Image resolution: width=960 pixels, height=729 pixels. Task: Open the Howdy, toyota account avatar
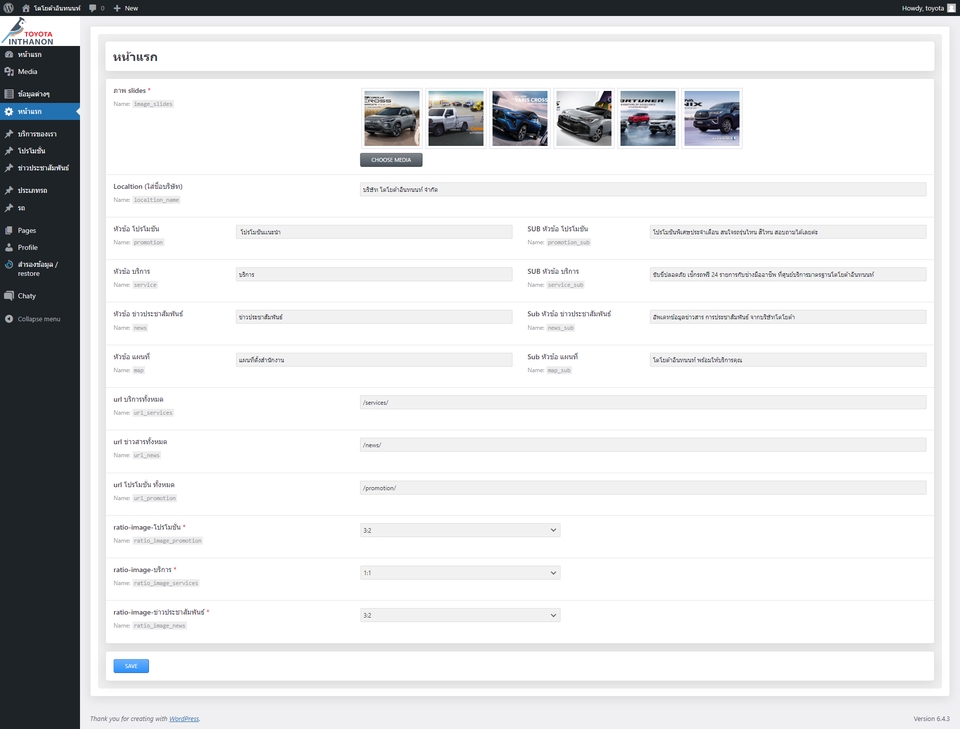(x=951, y=8)
